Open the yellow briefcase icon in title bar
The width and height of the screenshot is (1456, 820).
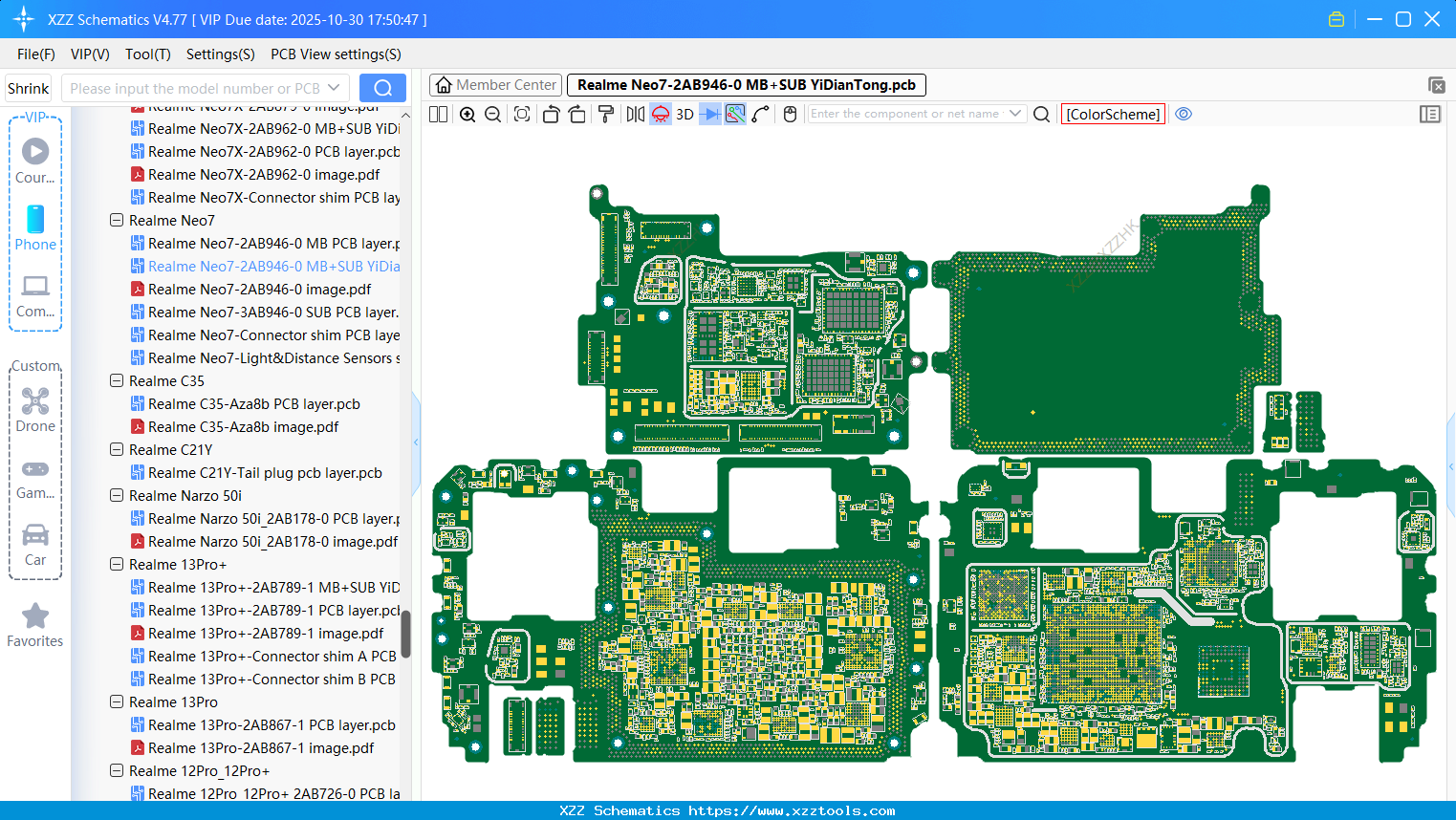[1336, 19]
